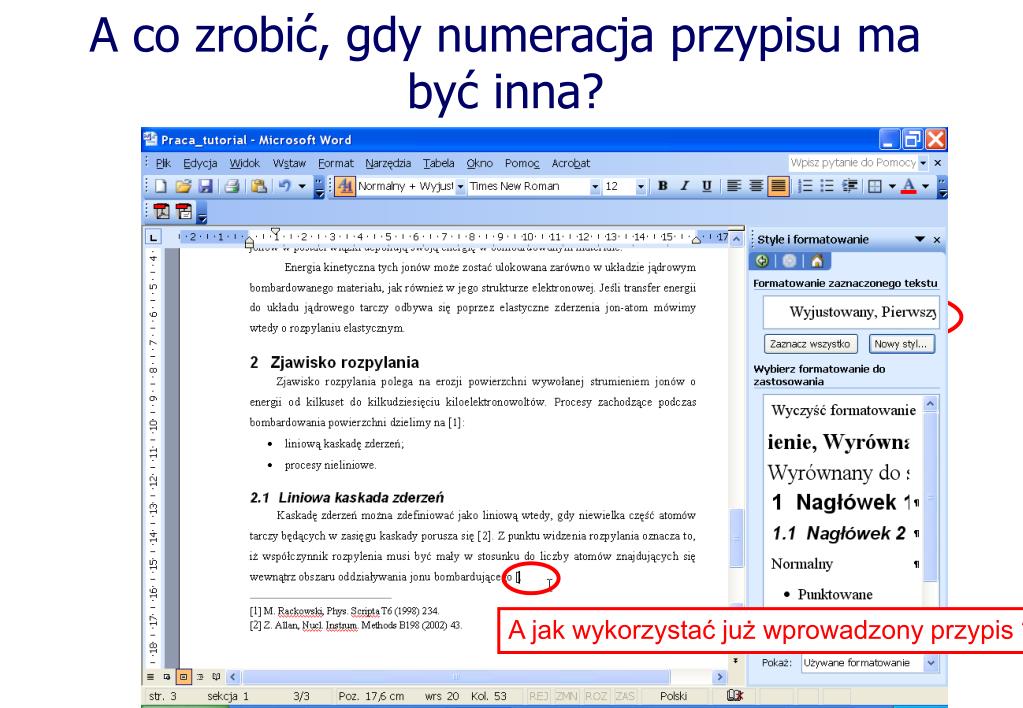The height and width of the screenshot is (708, 1023).
Task: Turn on bulleted list
Action: [x=827, y=186]
